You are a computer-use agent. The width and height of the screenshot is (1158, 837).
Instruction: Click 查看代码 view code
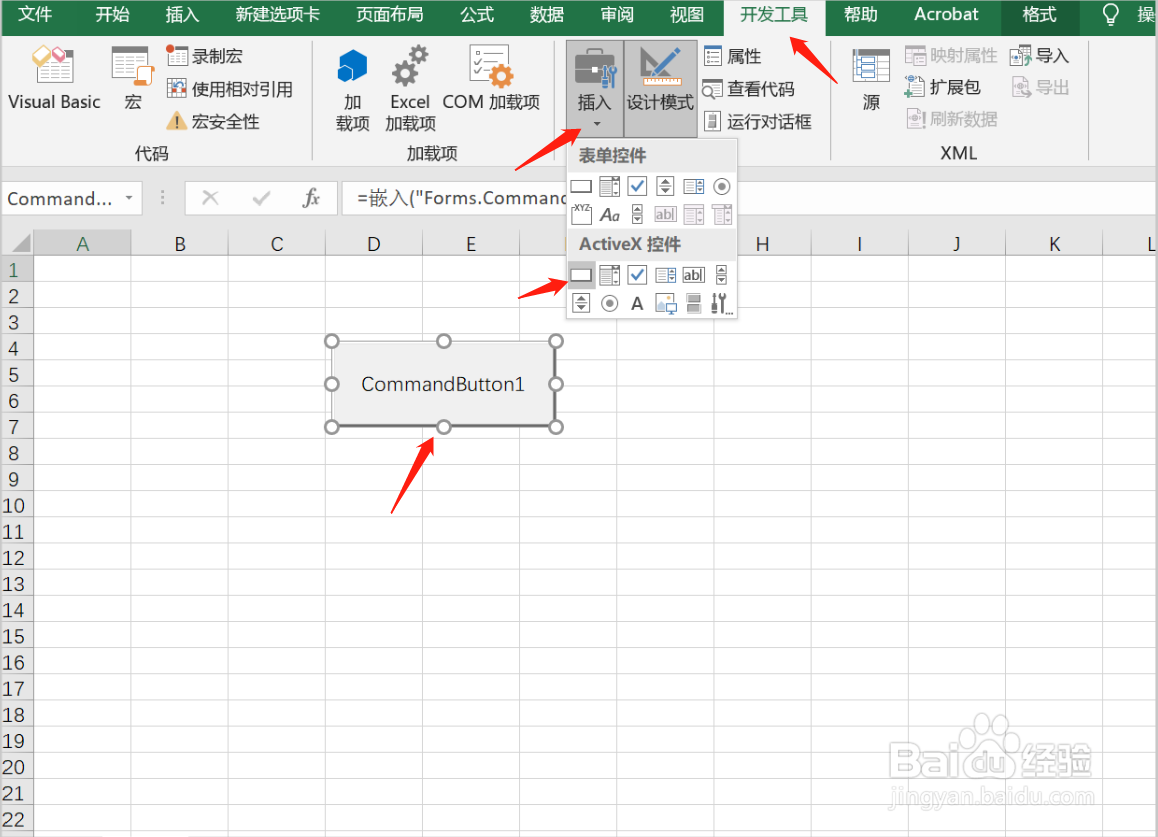pos(748,89)
